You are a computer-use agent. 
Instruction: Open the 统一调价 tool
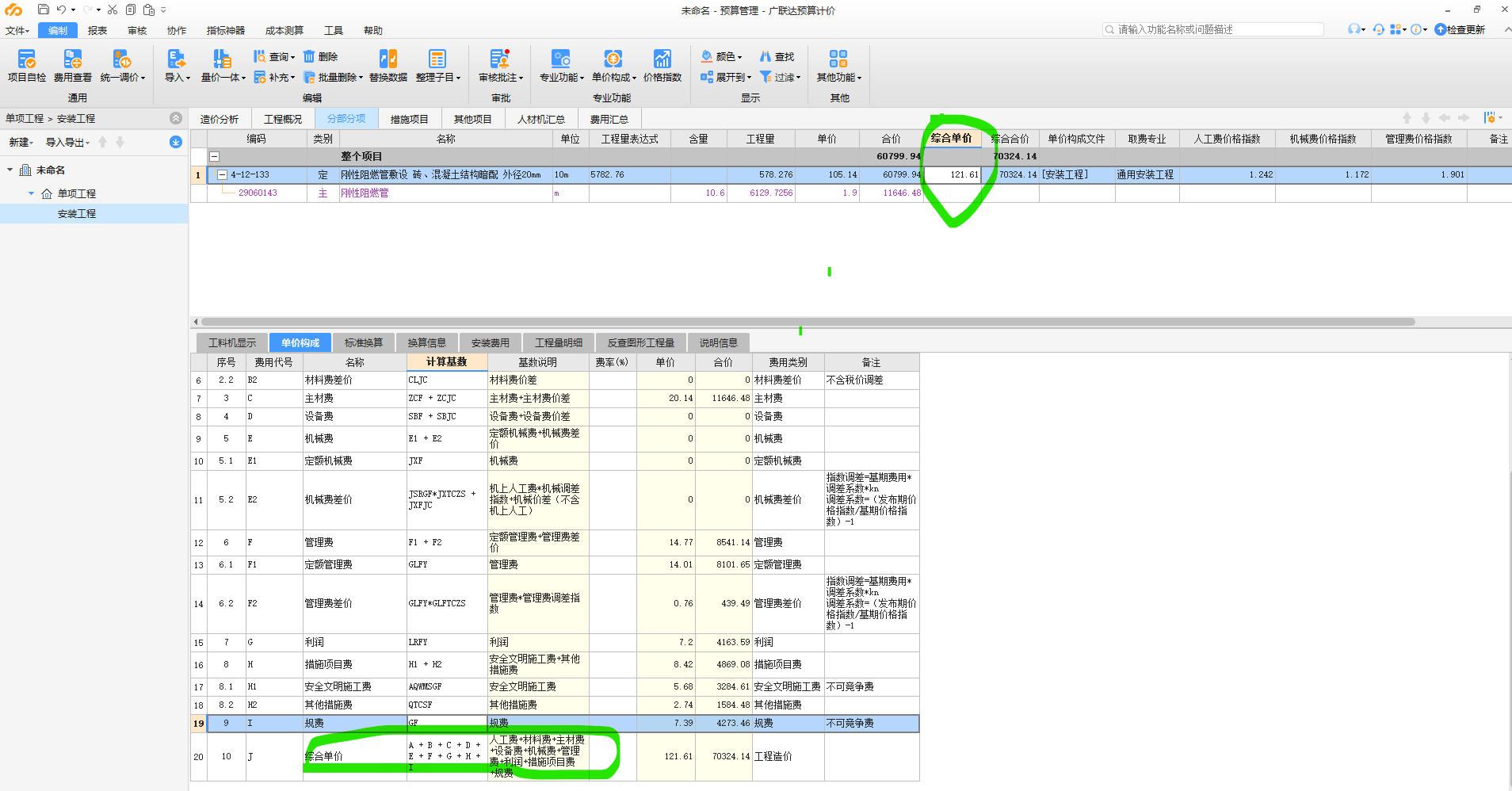click(123, 66)
